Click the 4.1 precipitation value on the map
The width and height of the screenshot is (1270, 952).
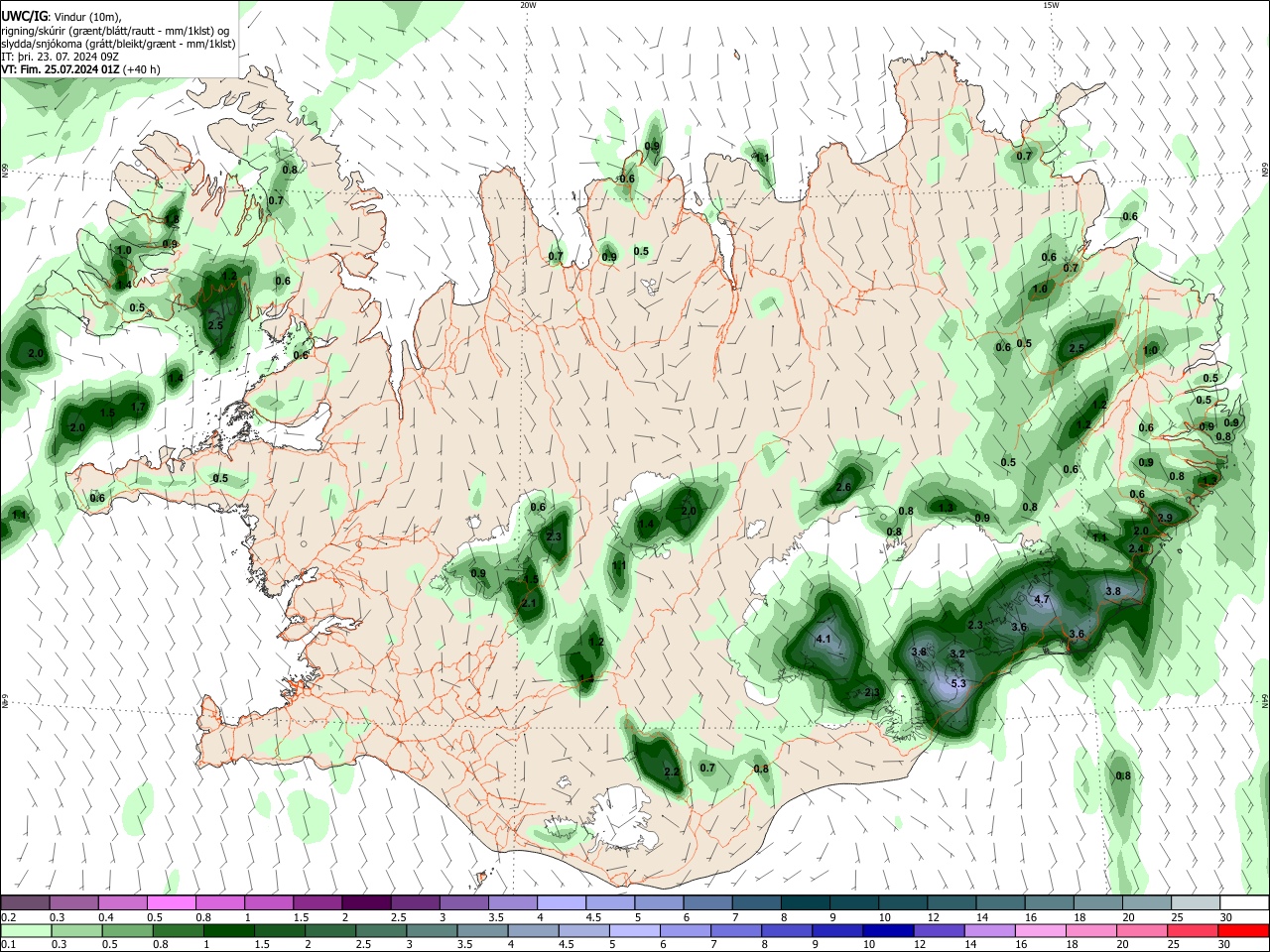pos(823,640)
